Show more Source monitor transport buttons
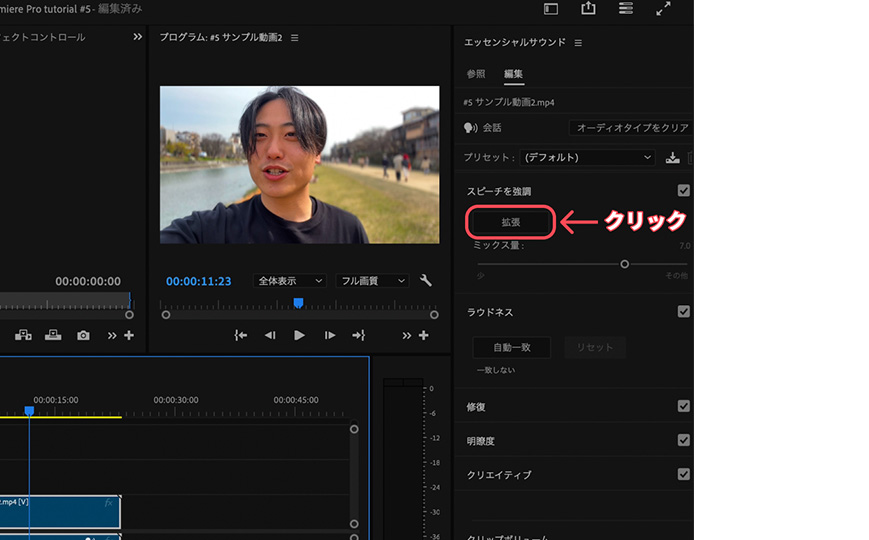 click(x=112, y=335)
